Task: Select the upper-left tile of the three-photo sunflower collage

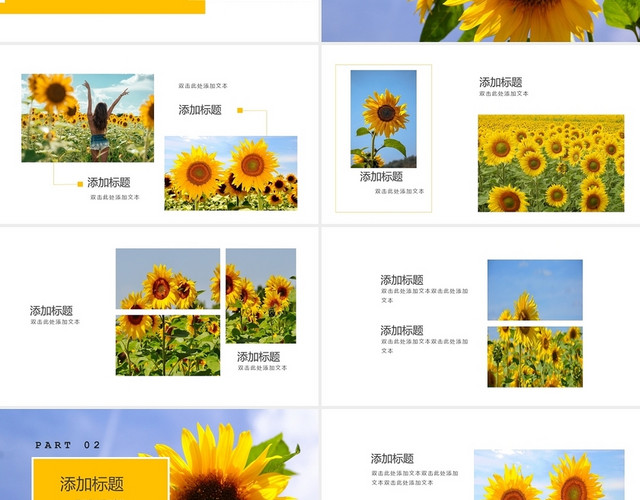Action: 168,279
